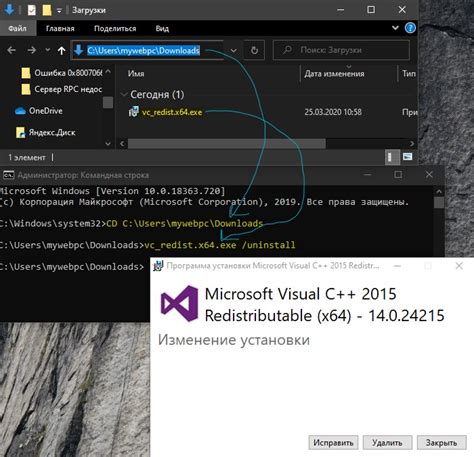474x457 pixels.
Task: Switch to large thumbnails view icon
Action: point(407,157)
